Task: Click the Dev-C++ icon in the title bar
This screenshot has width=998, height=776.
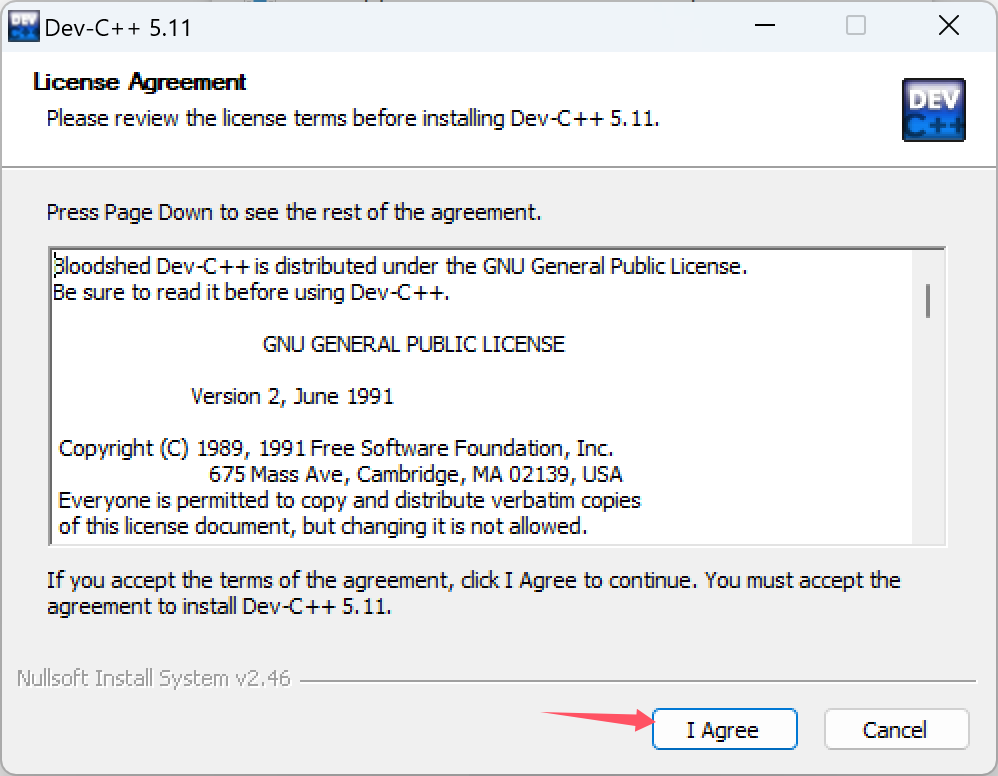Action: point(24,27)
